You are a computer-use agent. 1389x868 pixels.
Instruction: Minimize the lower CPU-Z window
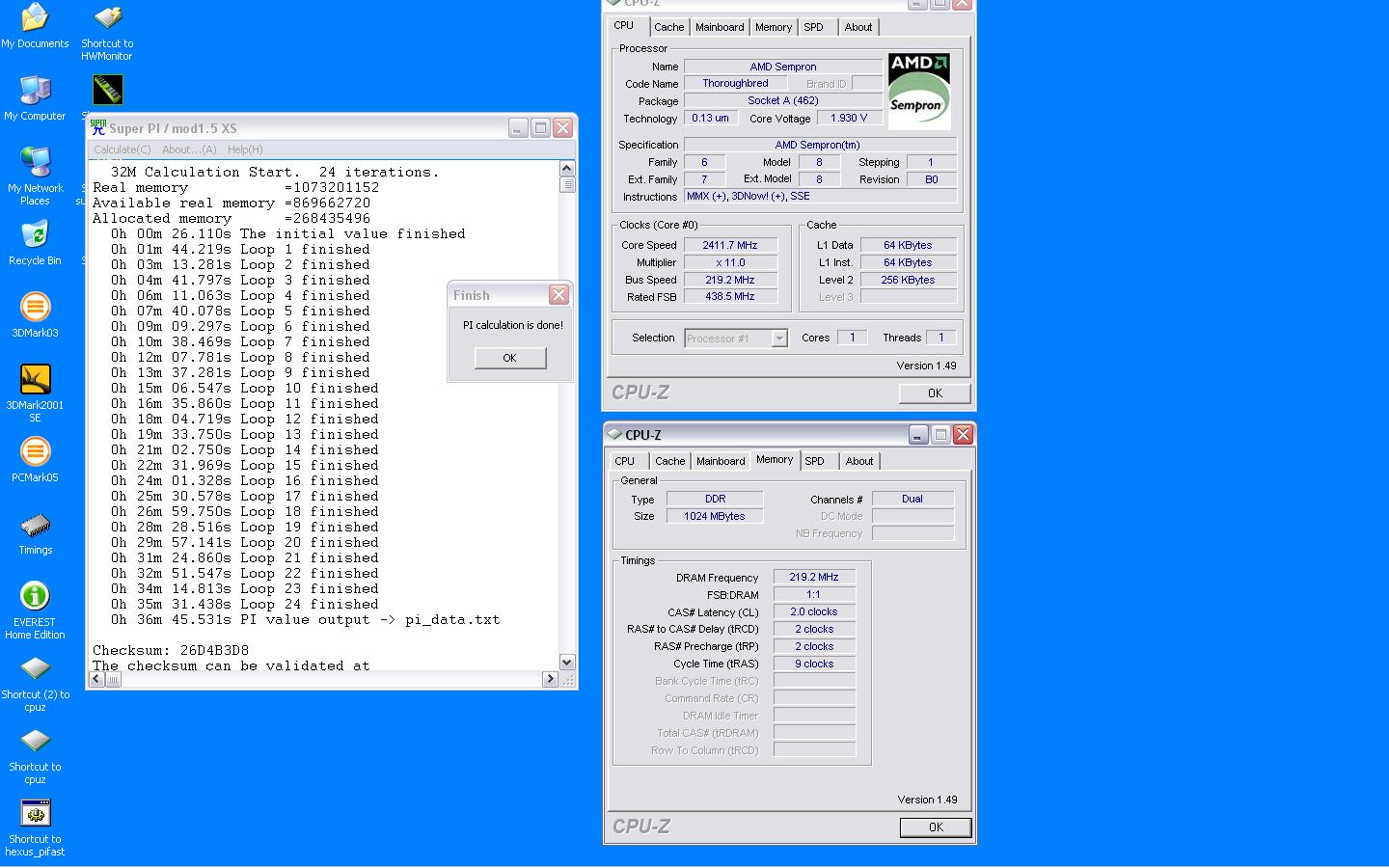918,435
